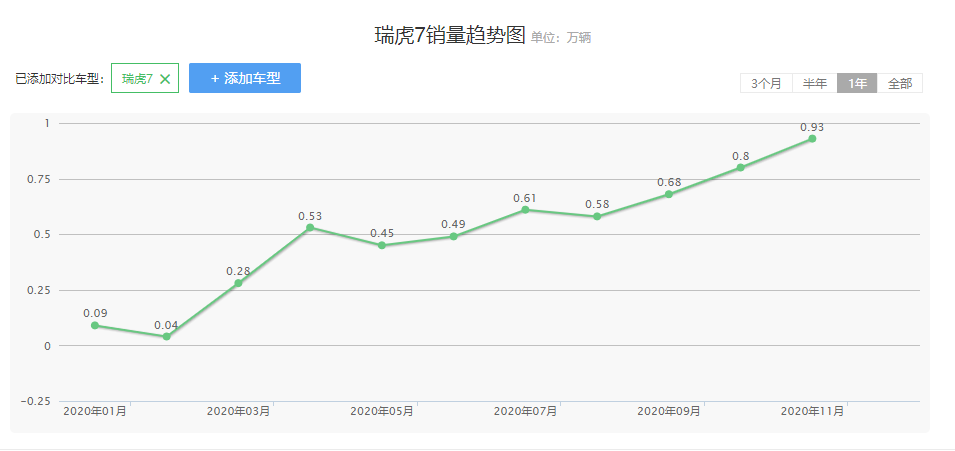Click the 0.45 data point marker

pyautogui.click(x=382, y=246)
